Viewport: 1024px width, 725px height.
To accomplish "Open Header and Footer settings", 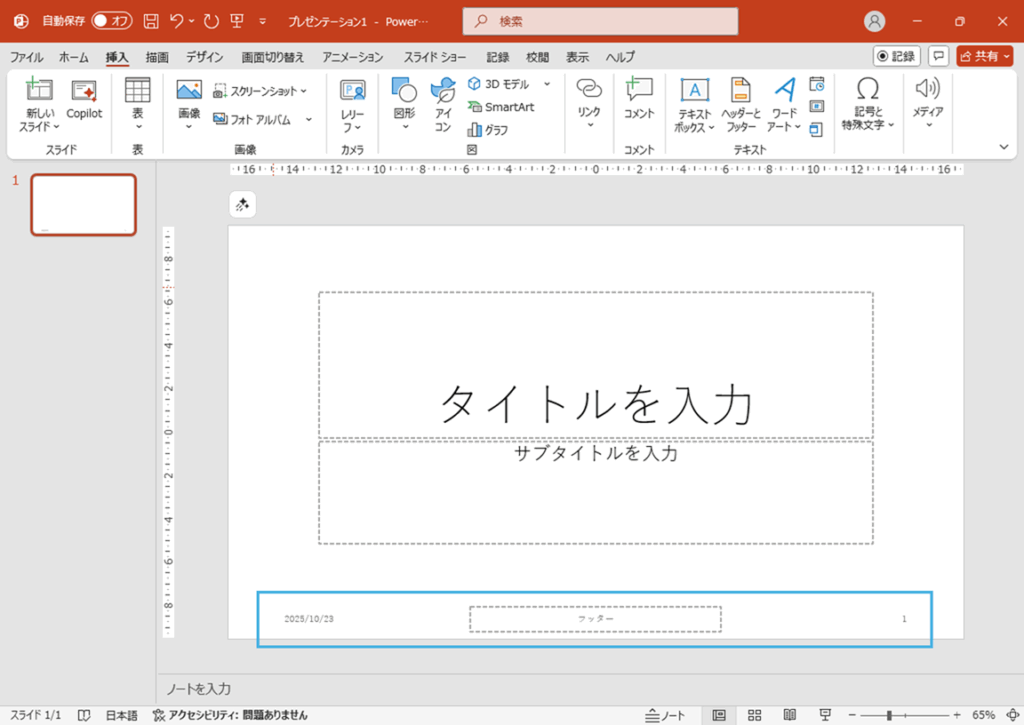I will (741, 104).
